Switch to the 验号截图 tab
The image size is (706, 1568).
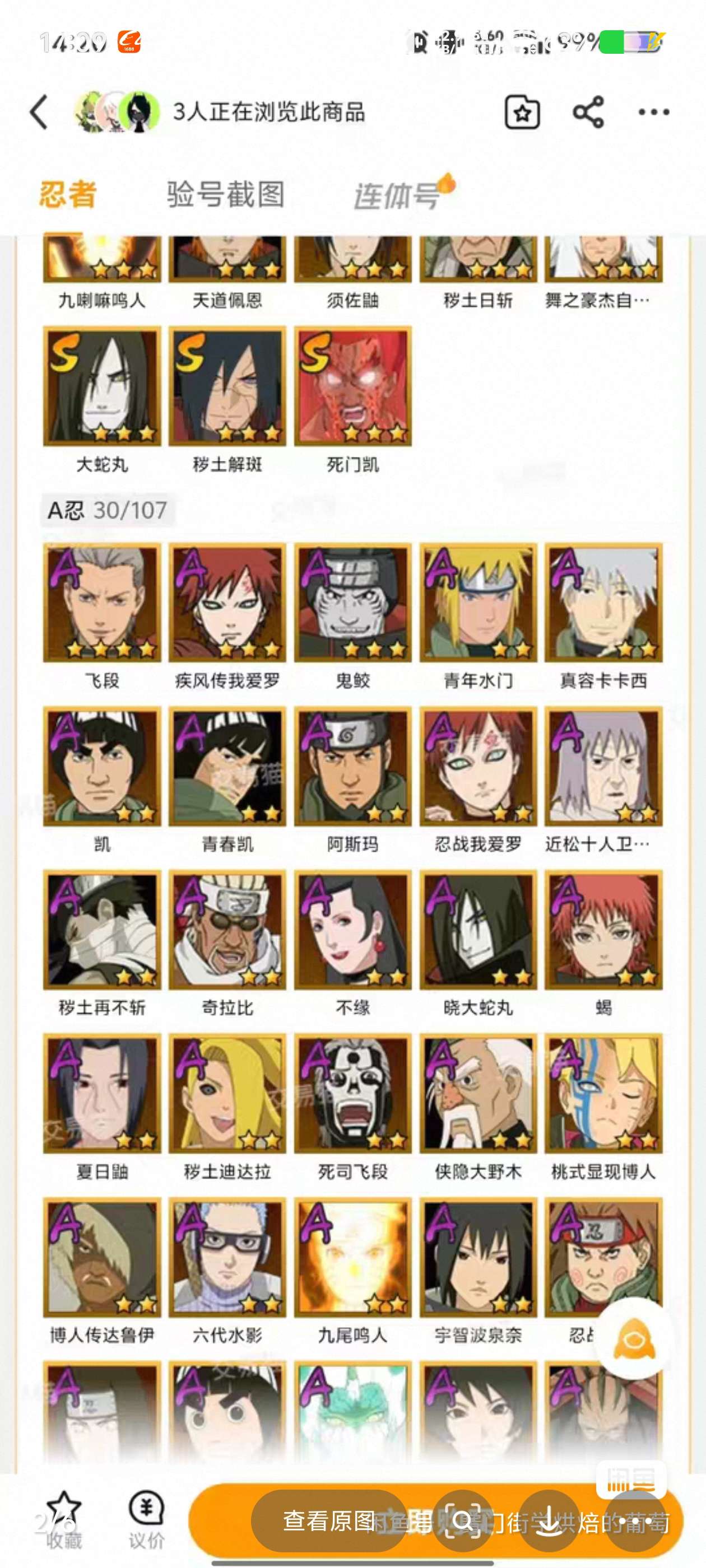pyautogui.click(x=226, y=195)
